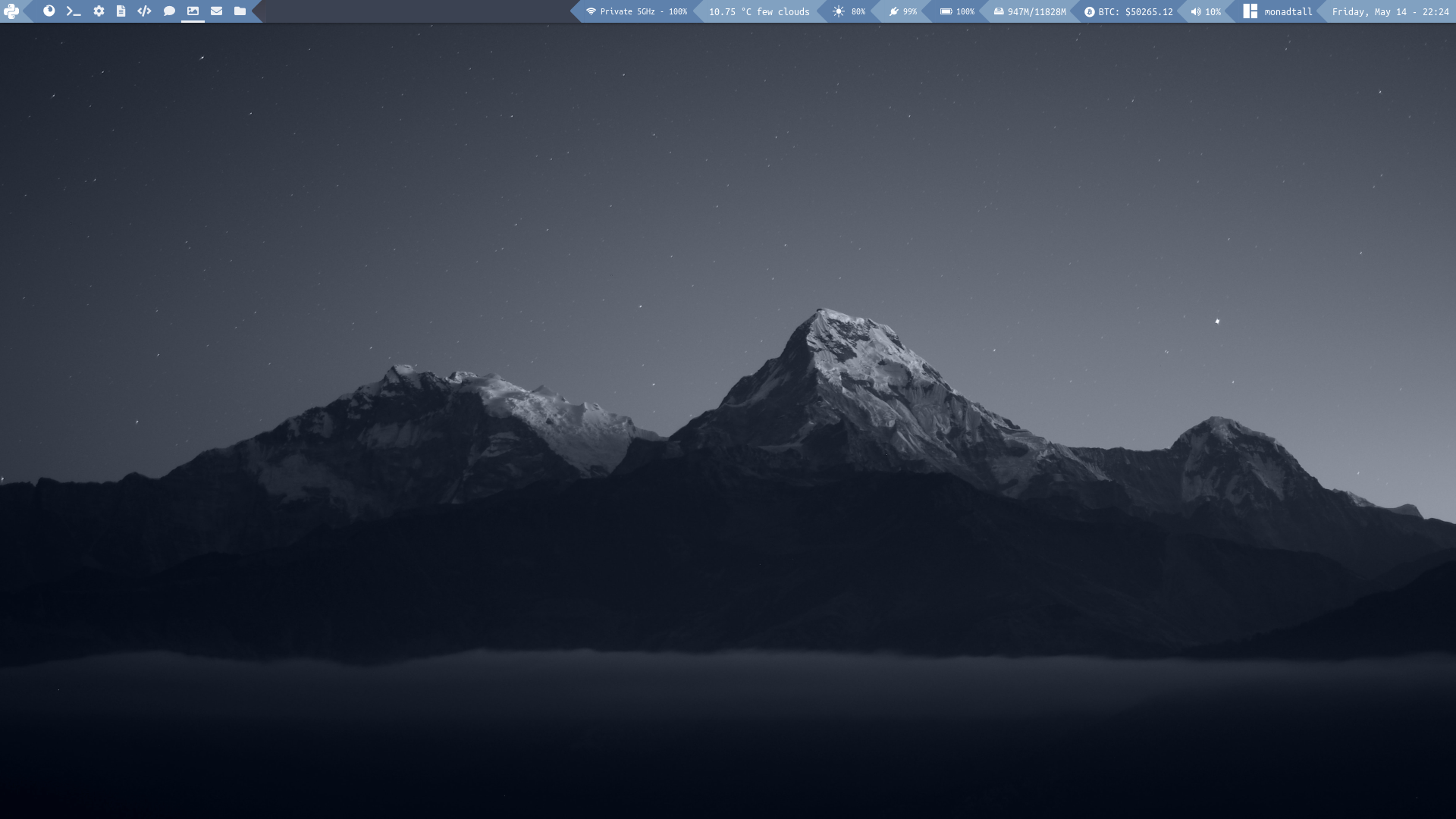Change layout via the monadtall indicator

pyautogui.click(x=1278, y=11)
